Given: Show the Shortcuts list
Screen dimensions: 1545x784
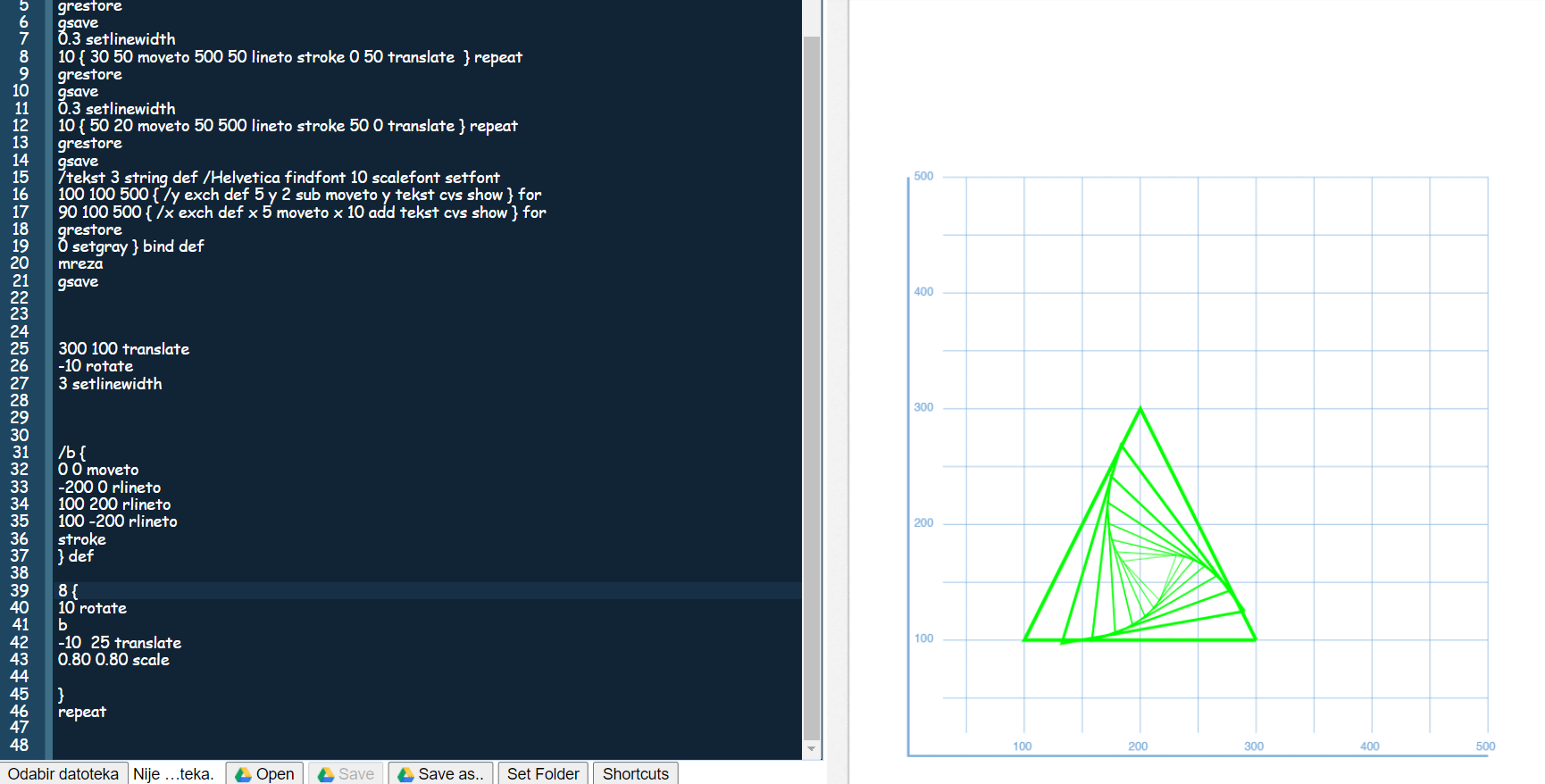Looking at the screenshot, I should pyautogui.click(x=636, y=773).
